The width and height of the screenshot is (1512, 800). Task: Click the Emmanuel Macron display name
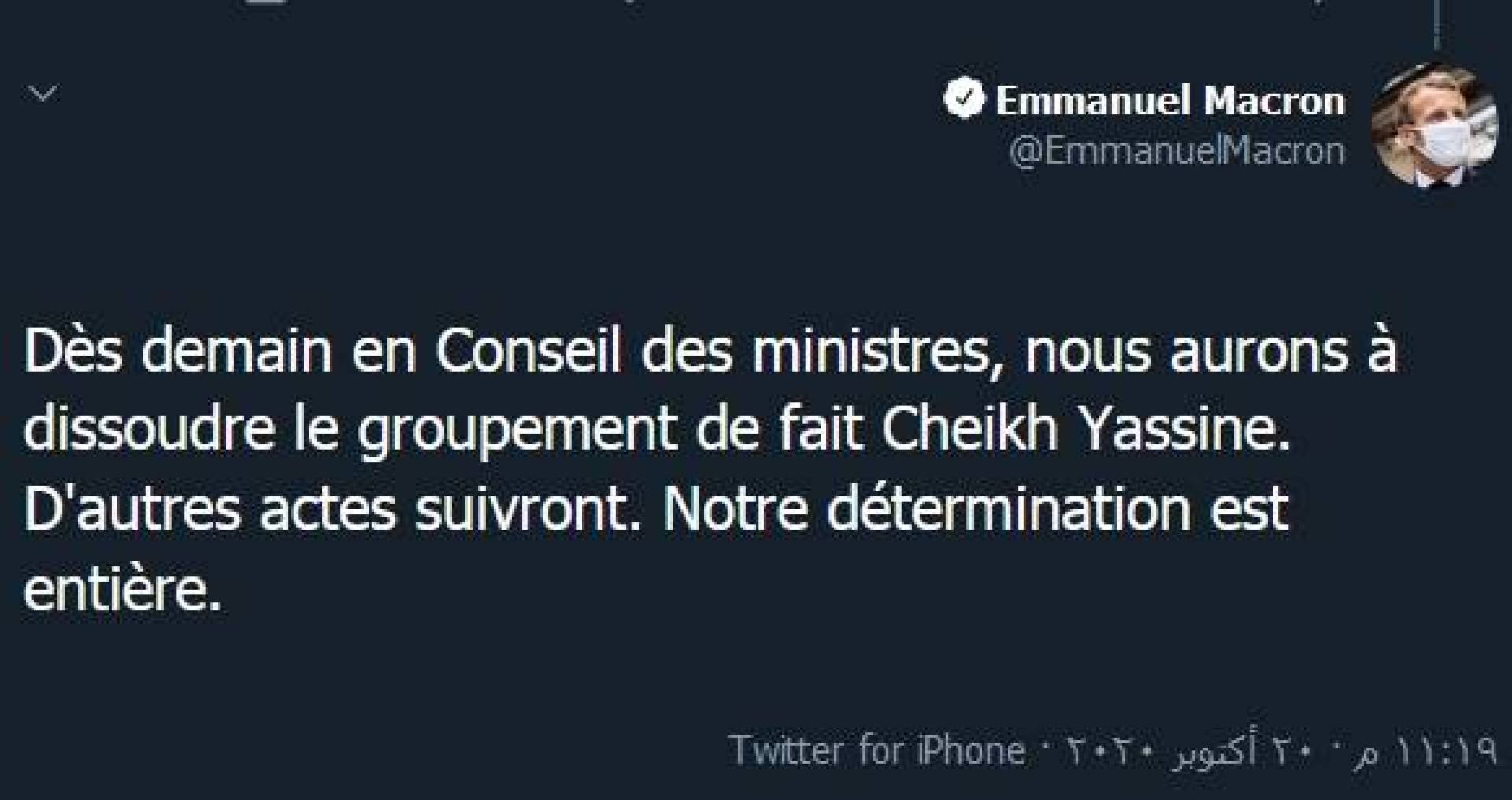(1170, 101)
